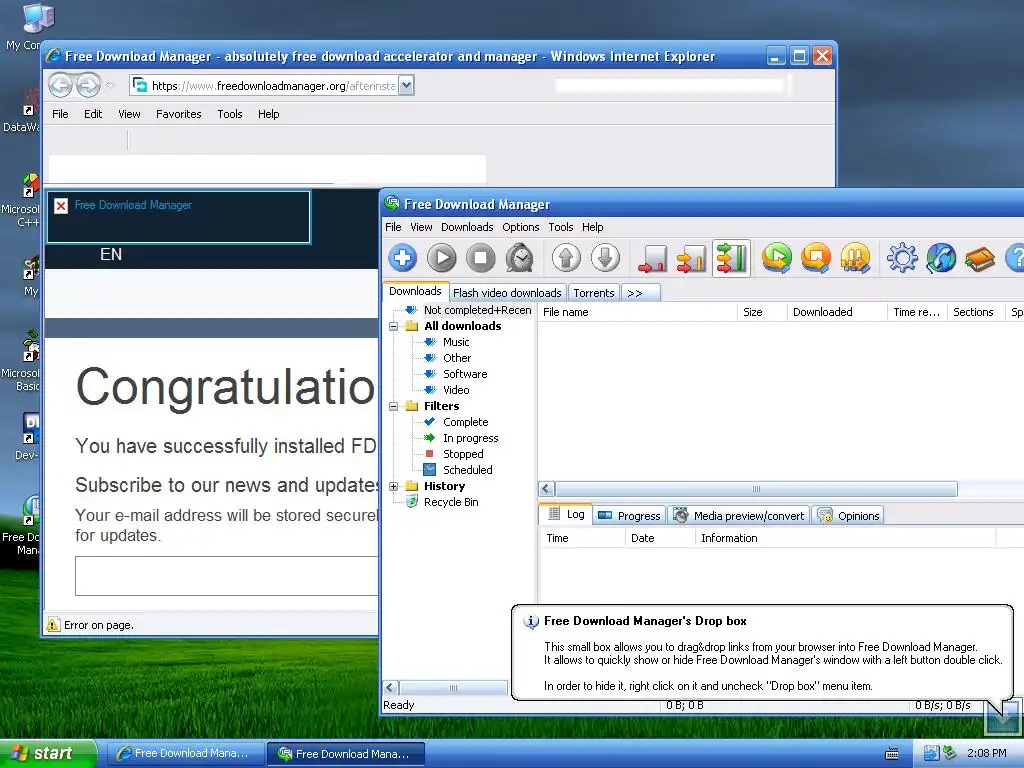Open the Favorites menu in Internet Explorer

click(x=178, y=114)
